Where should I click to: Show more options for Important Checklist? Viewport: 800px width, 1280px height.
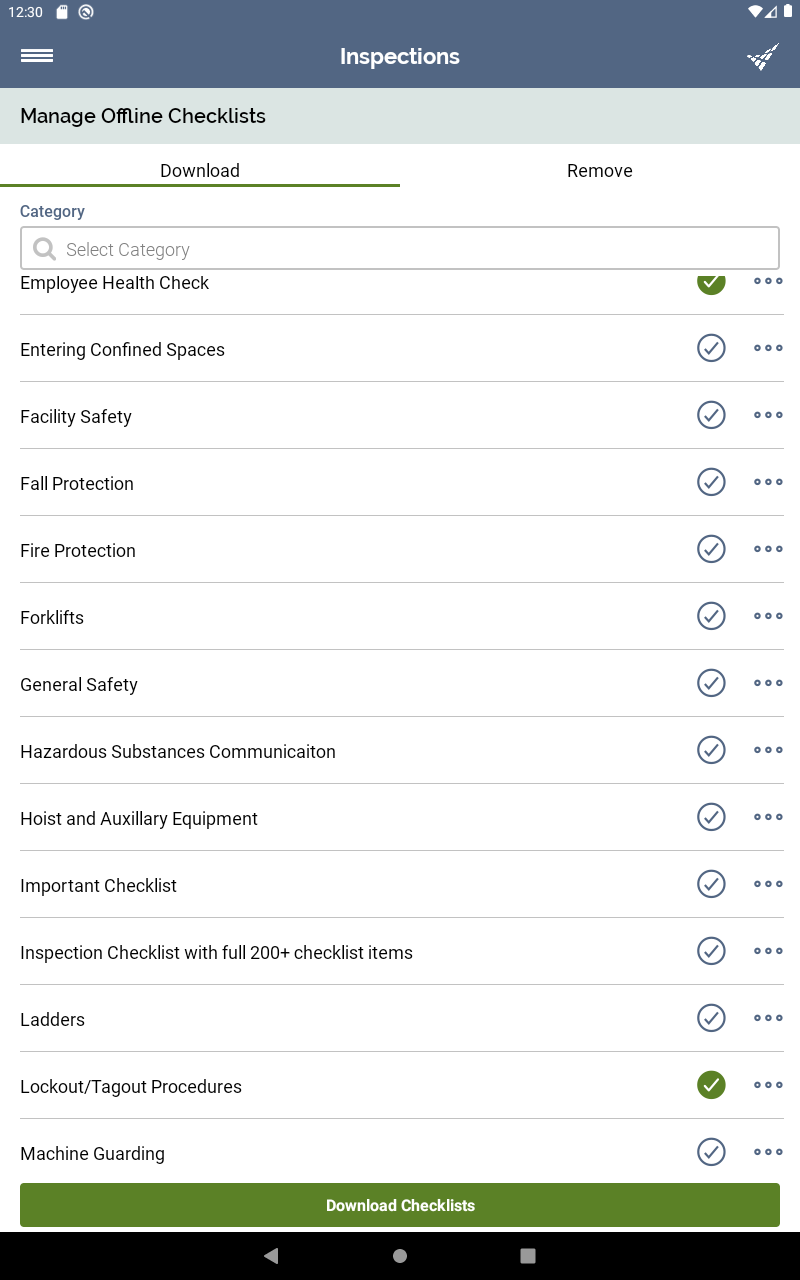(768, 884)
